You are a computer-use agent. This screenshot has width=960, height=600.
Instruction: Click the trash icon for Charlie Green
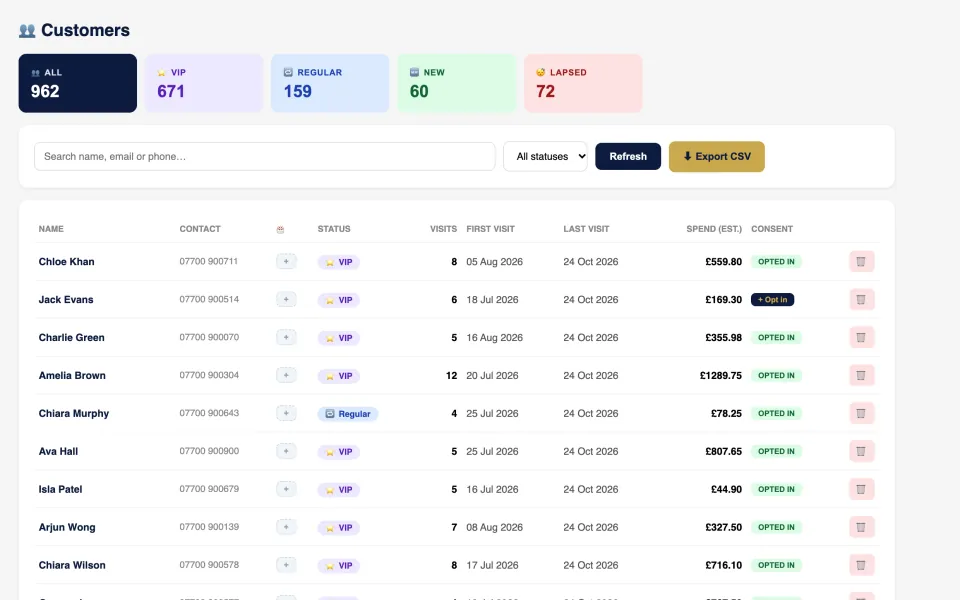pyautogui.click(x=861, y=337)
